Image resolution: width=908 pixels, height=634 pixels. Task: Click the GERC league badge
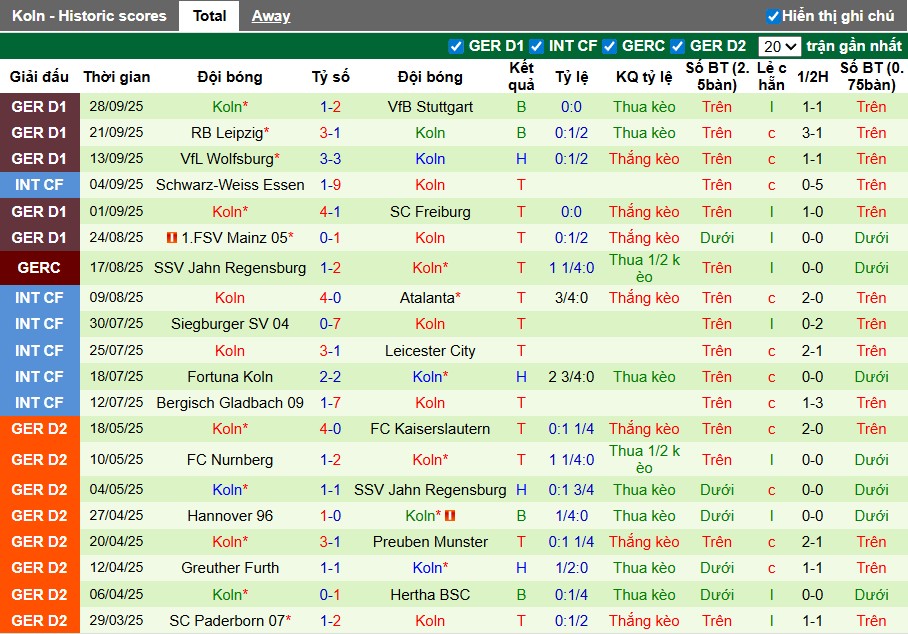click(x=39, y=268)
